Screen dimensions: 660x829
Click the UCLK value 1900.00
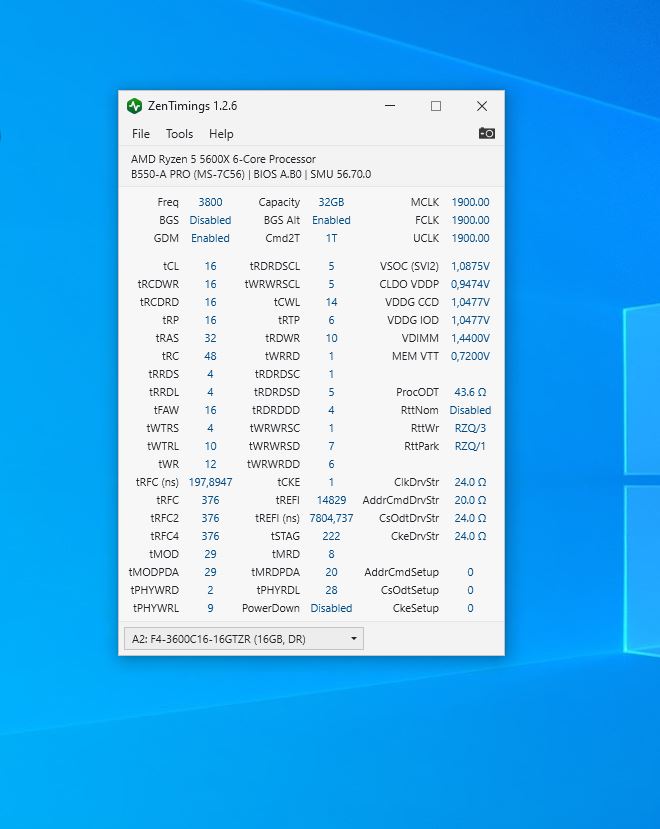(x=470, y=238)
